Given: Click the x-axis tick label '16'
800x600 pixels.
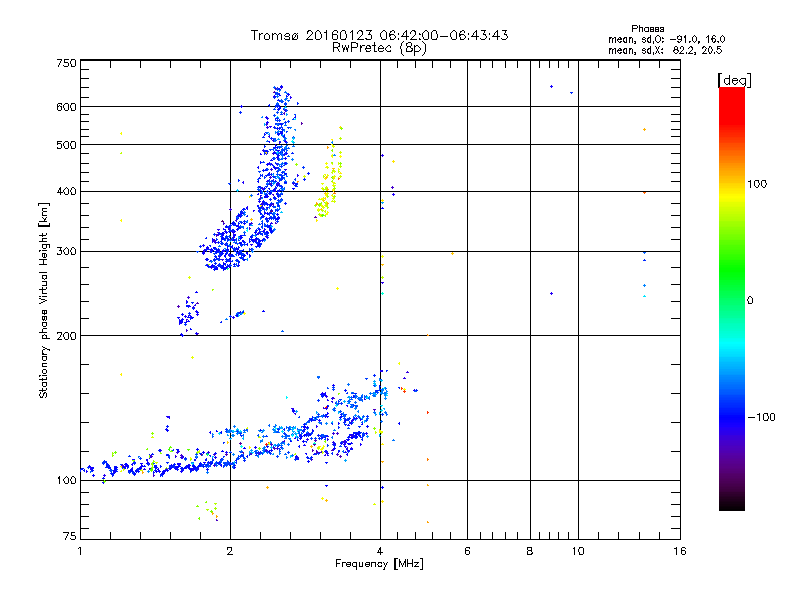Looking at the screenshot, I should [680, 552].
